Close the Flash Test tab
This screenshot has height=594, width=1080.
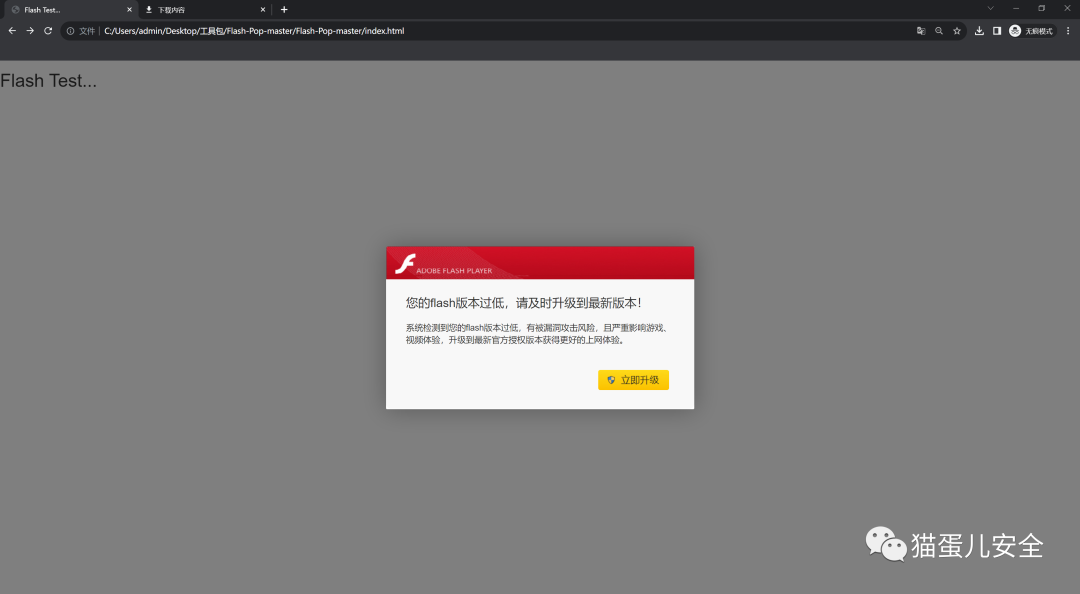[129, 10]
